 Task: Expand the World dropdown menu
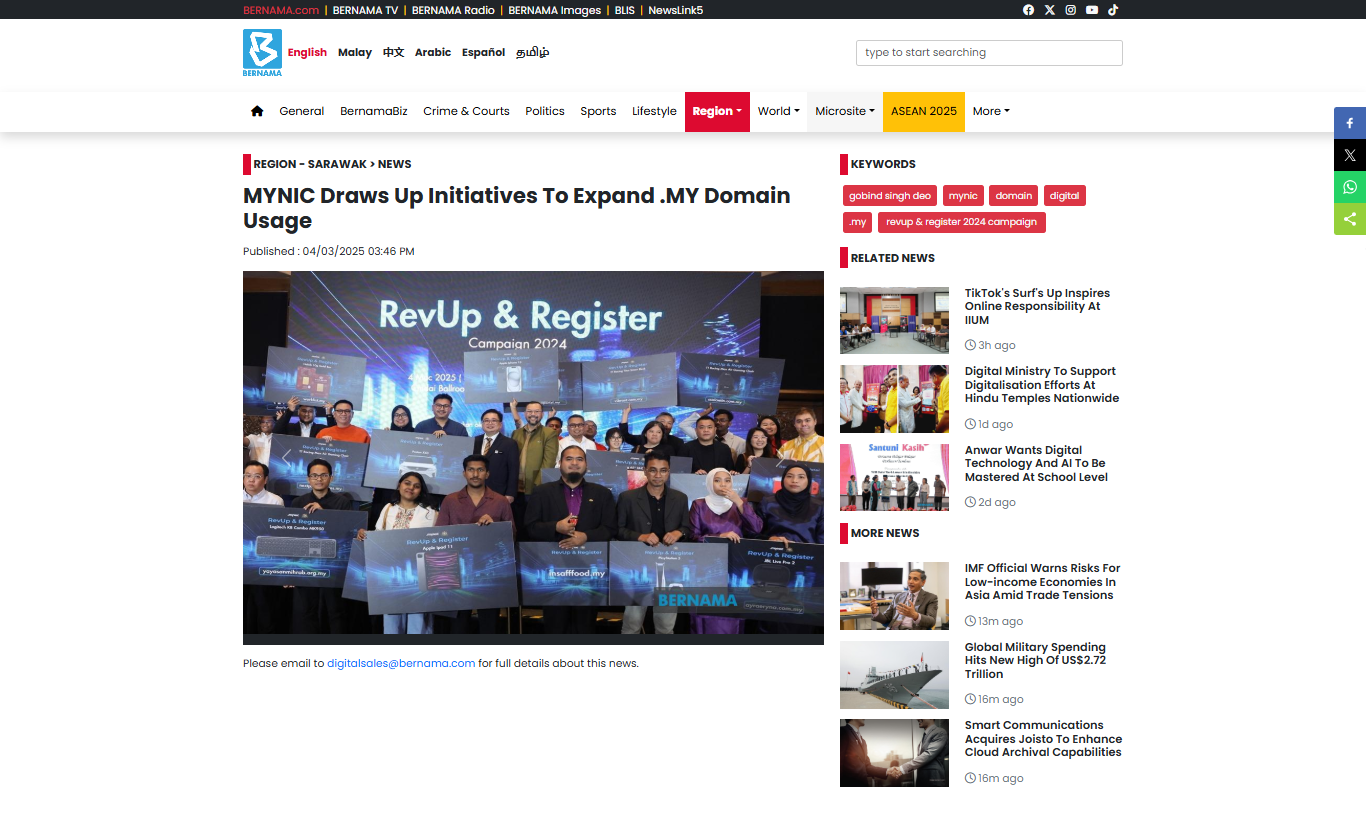(778, 111)
